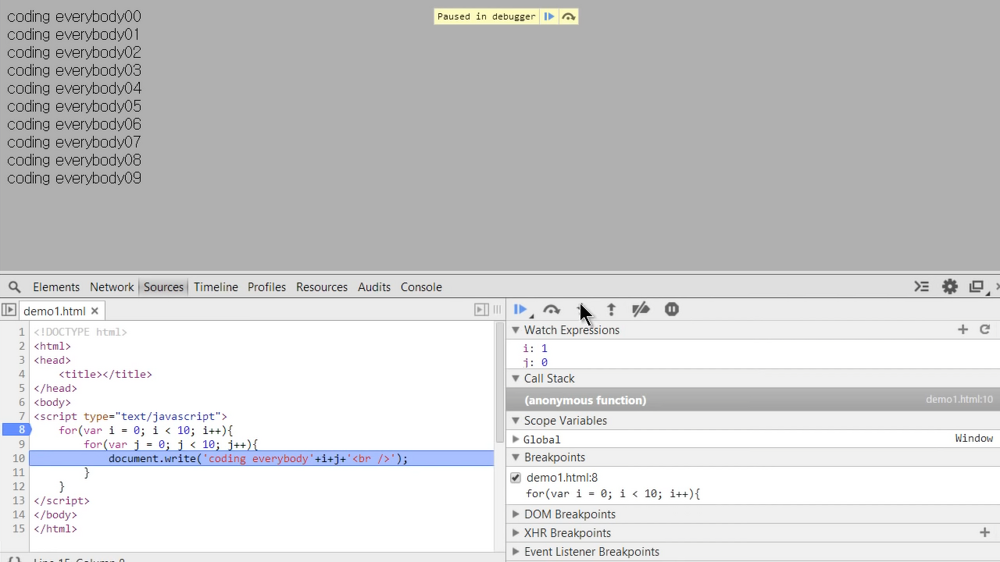Open the Resources tab
The image size is (1000, 562).
321,287
